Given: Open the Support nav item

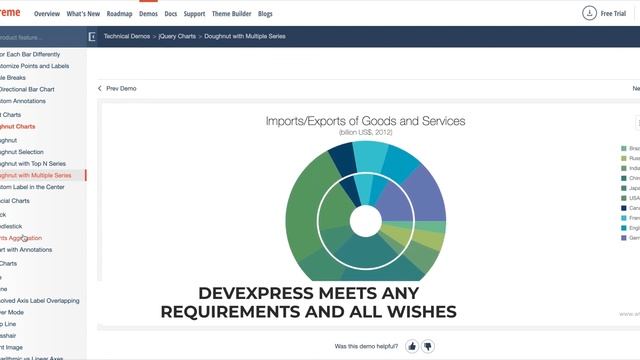Looking at the screenshot, I should [194, 14].
